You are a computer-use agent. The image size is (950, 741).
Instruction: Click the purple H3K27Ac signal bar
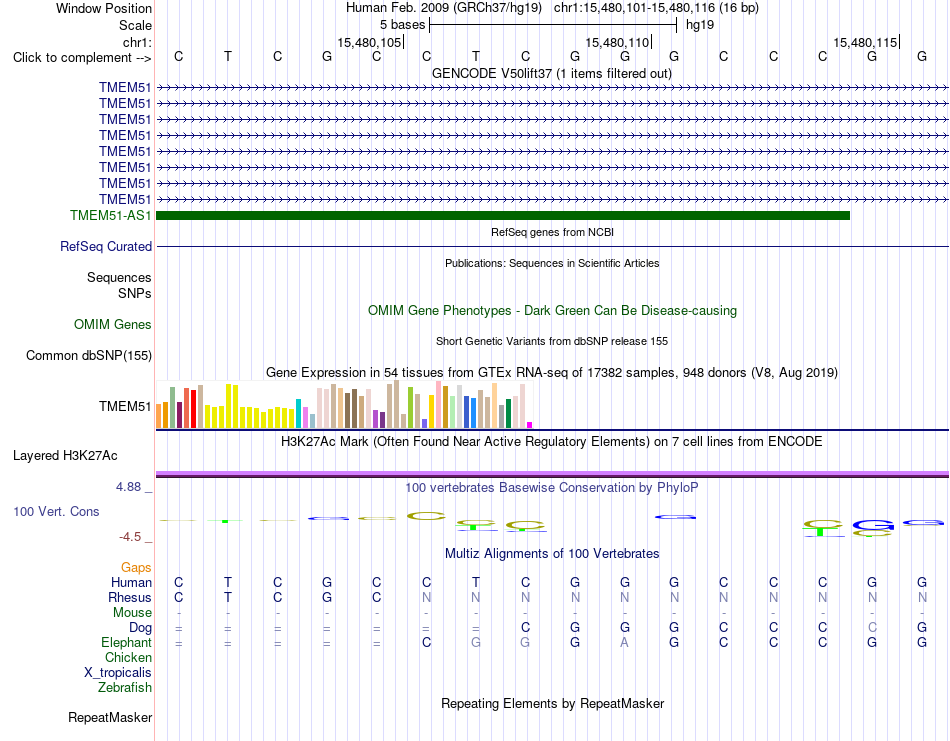click(552, 474)
